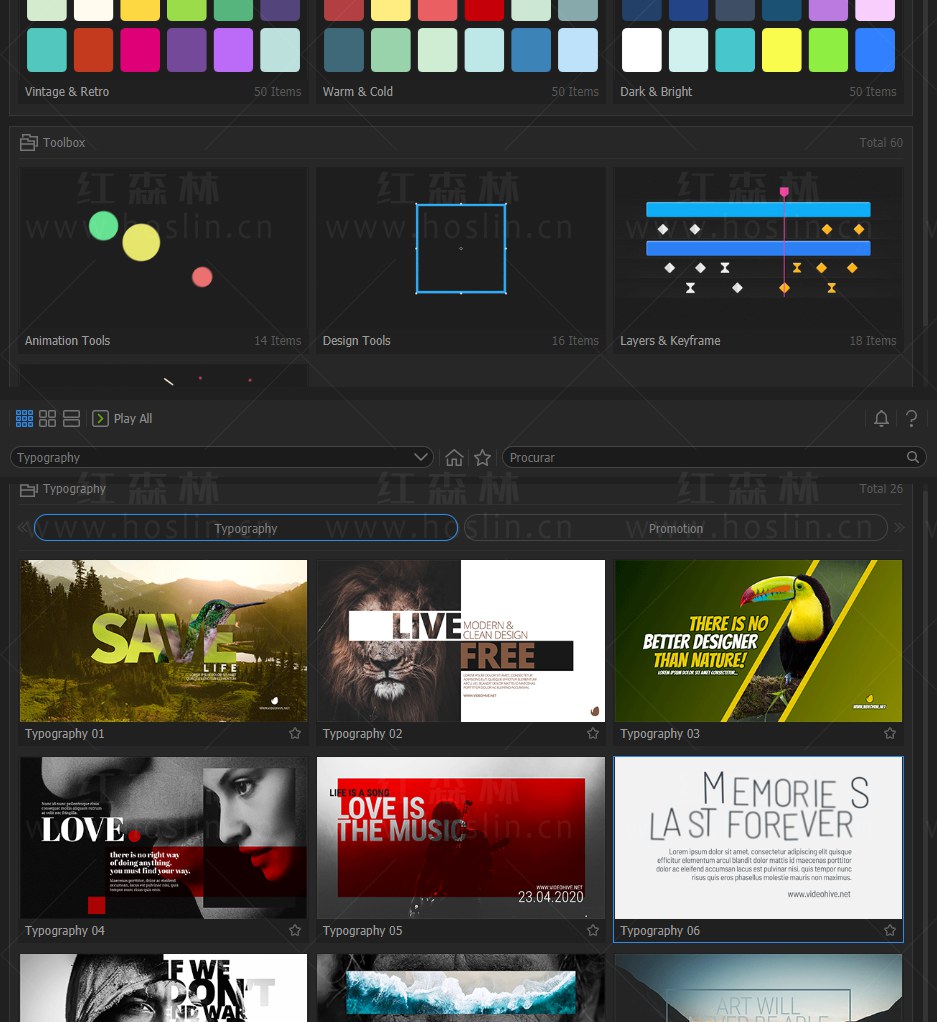Click the 18 Items count
Viewport: 937px width, 1022px height.
(x=873, y=340)
